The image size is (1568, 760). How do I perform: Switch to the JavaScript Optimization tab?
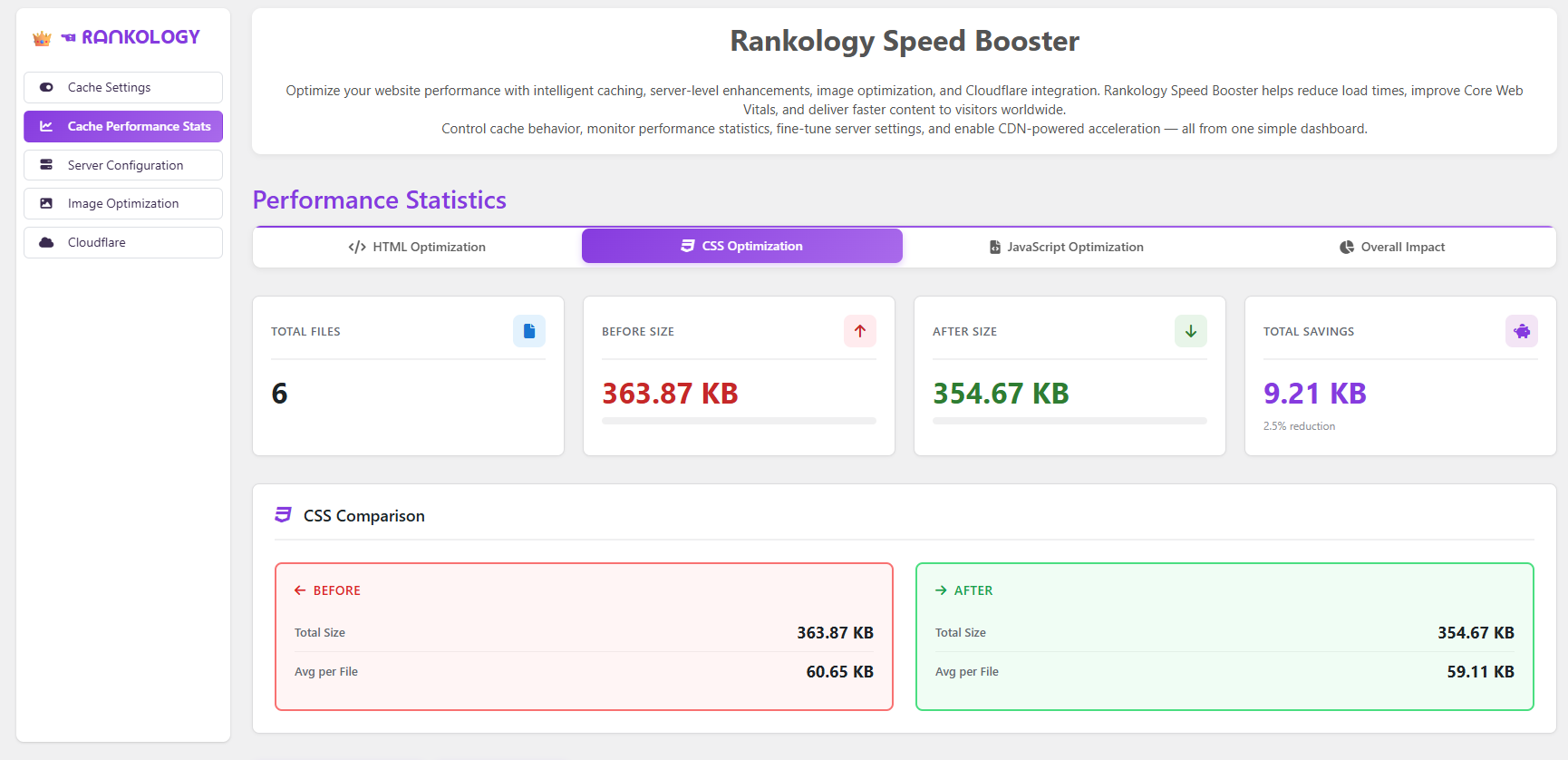coord(1067,247)
